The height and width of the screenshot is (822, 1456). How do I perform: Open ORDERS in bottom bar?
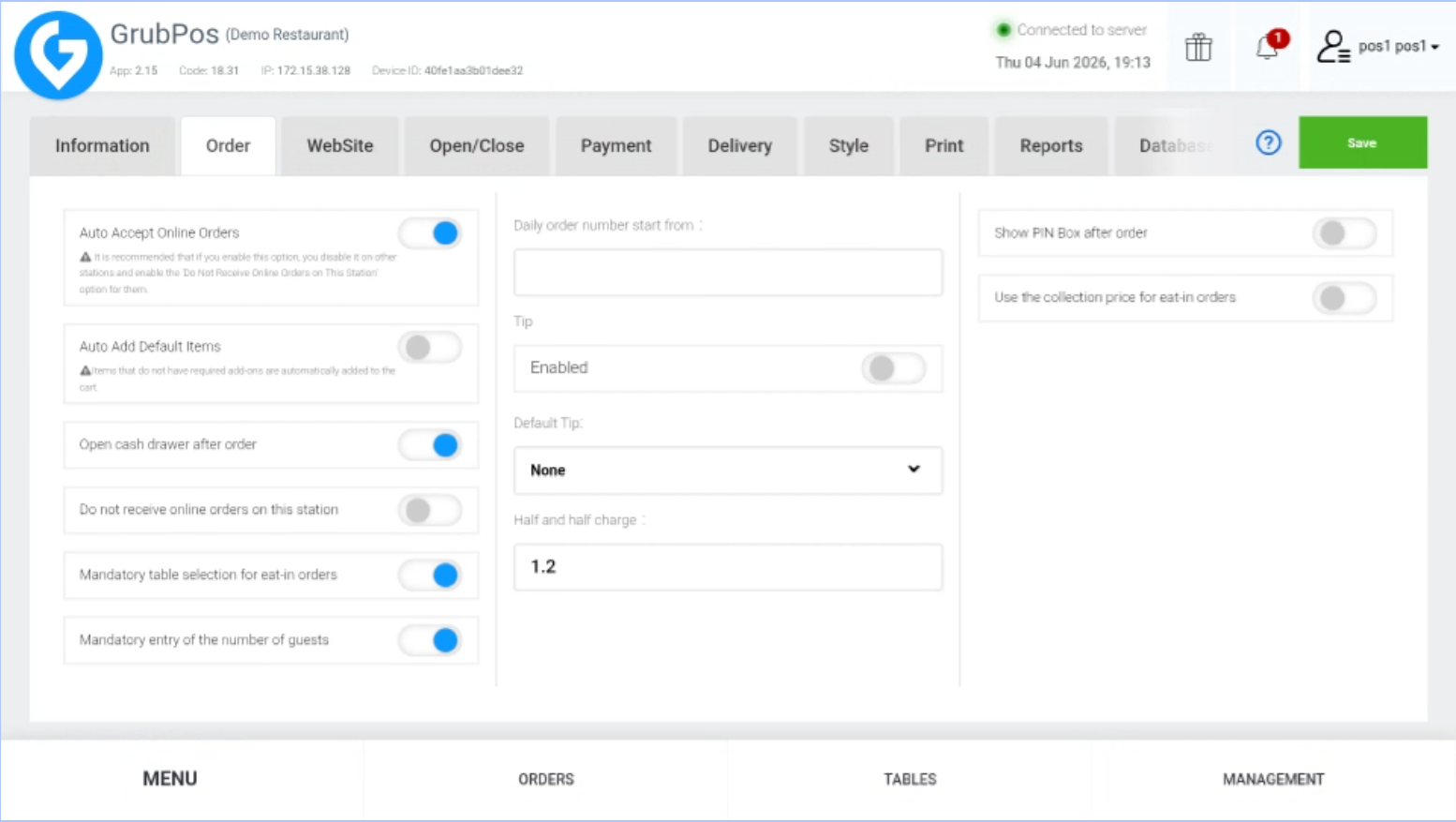tap(546, 780)
